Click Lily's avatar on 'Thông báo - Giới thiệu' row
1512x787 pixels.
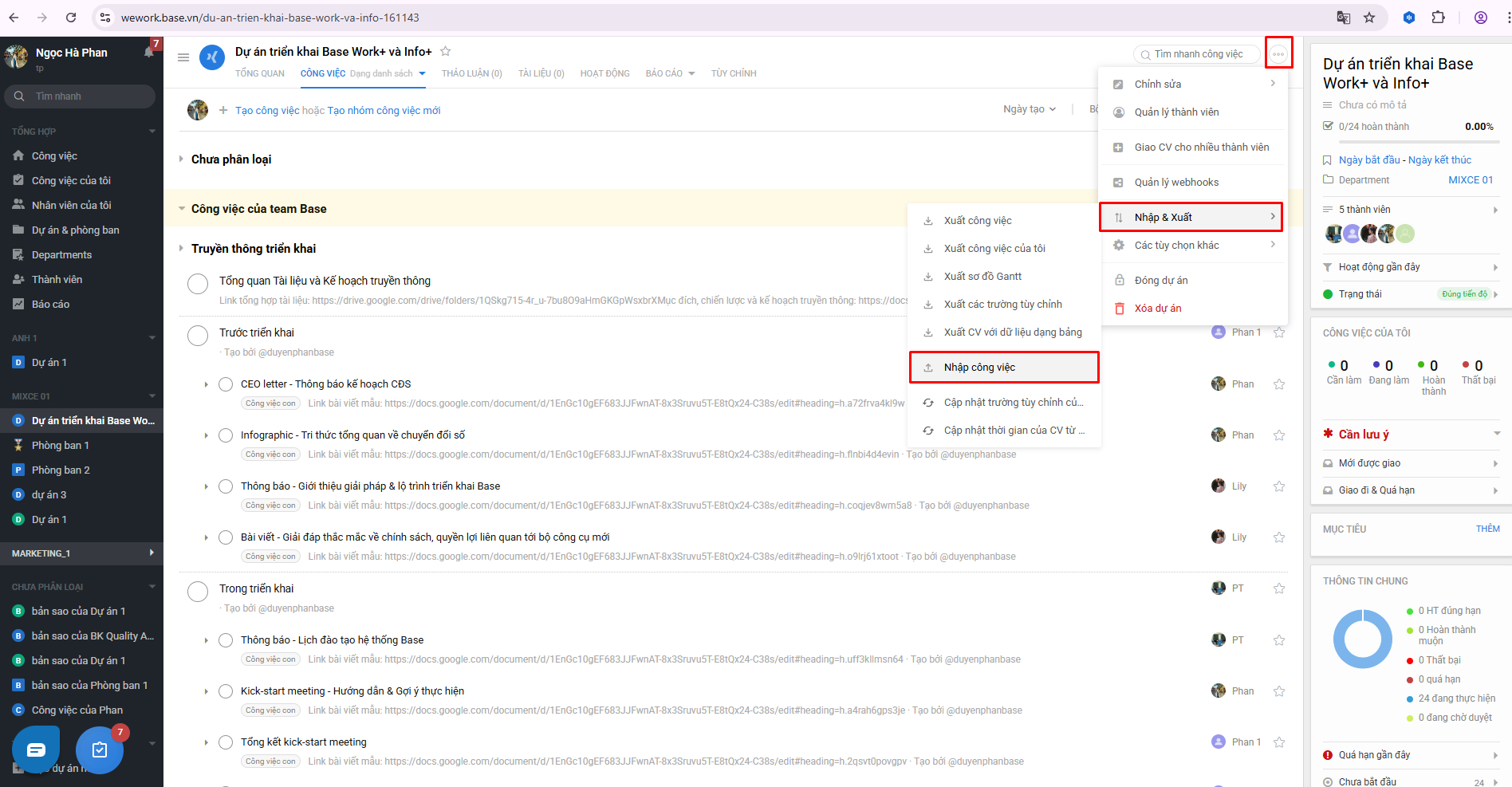click(1219, 486)
